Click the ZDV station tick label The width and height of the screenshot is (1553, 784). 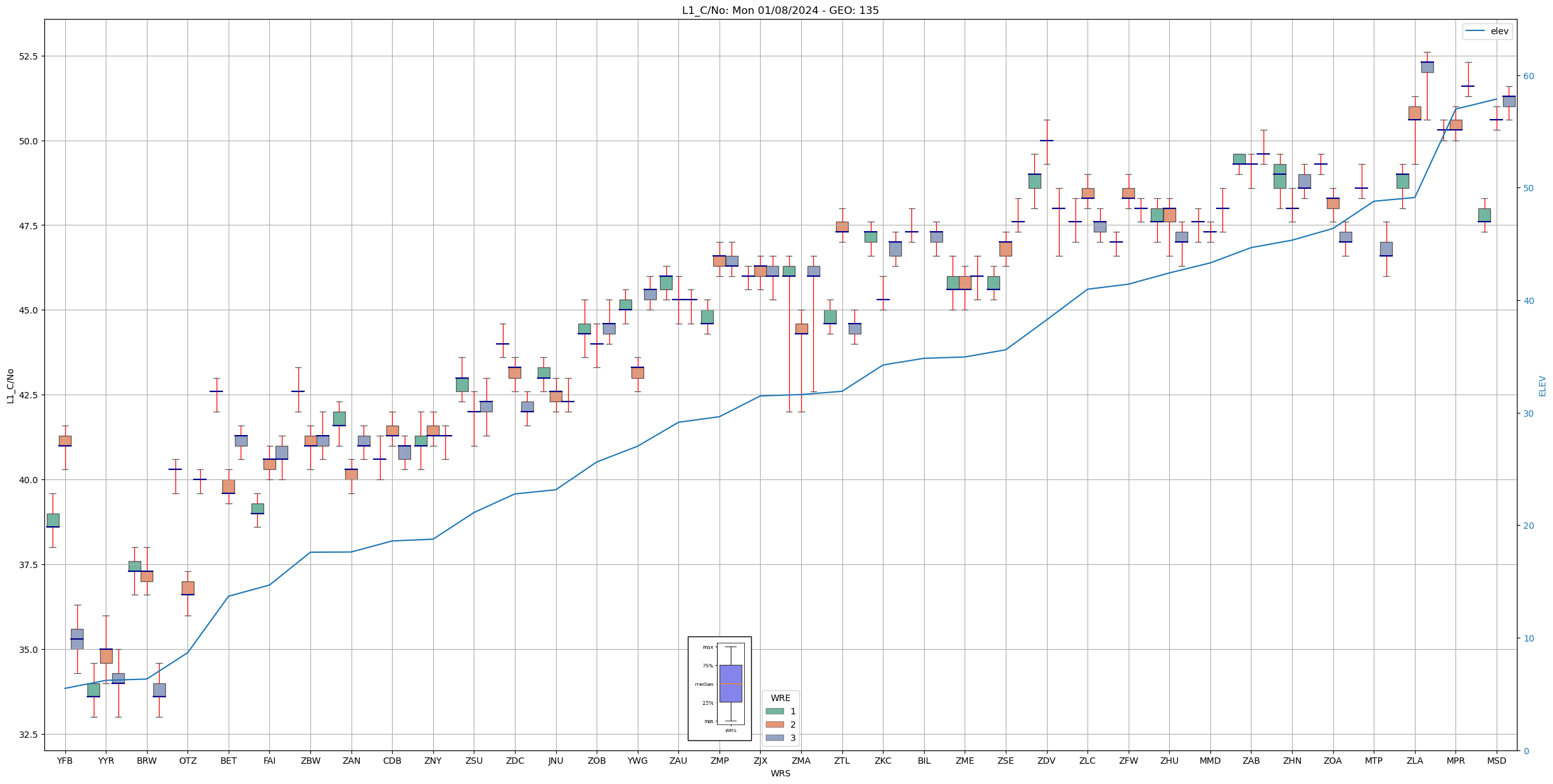point(1046,761)
